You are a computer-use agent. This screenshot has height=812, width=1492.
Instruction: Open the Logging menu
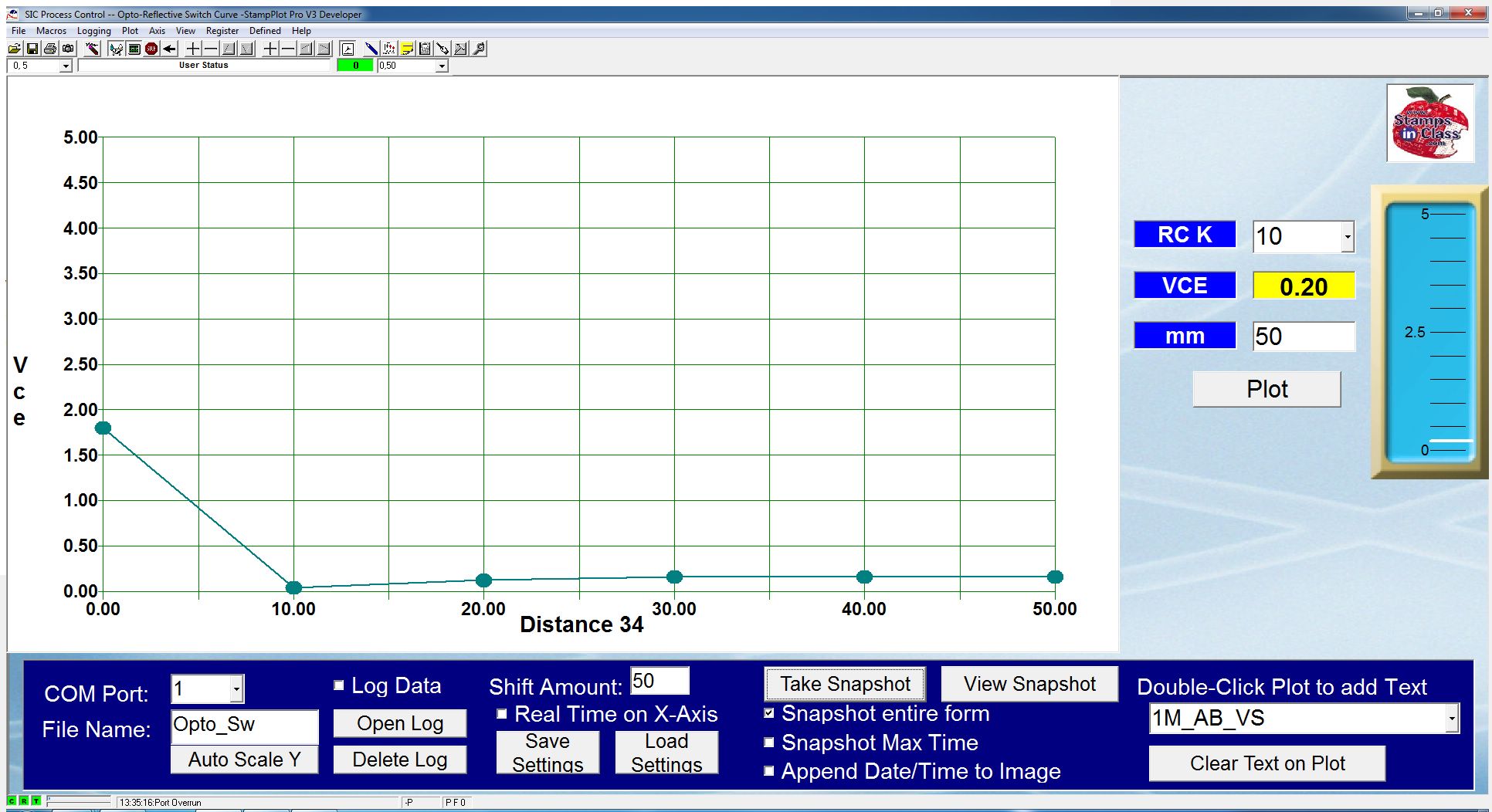(93, 31)
